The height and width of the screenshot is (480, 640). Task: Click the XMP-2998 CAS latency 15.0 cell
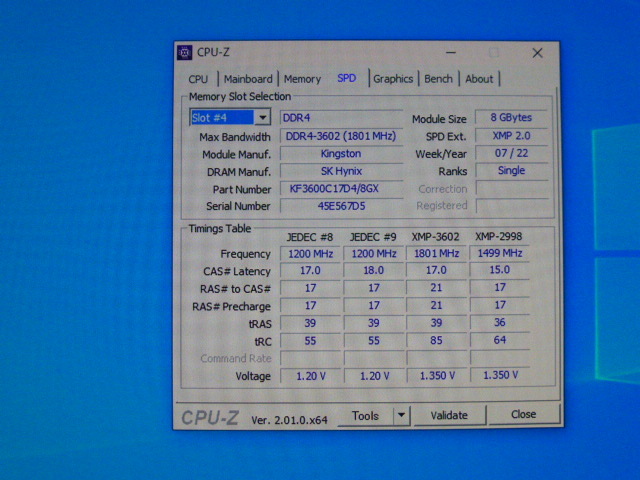tap(500, 270)
